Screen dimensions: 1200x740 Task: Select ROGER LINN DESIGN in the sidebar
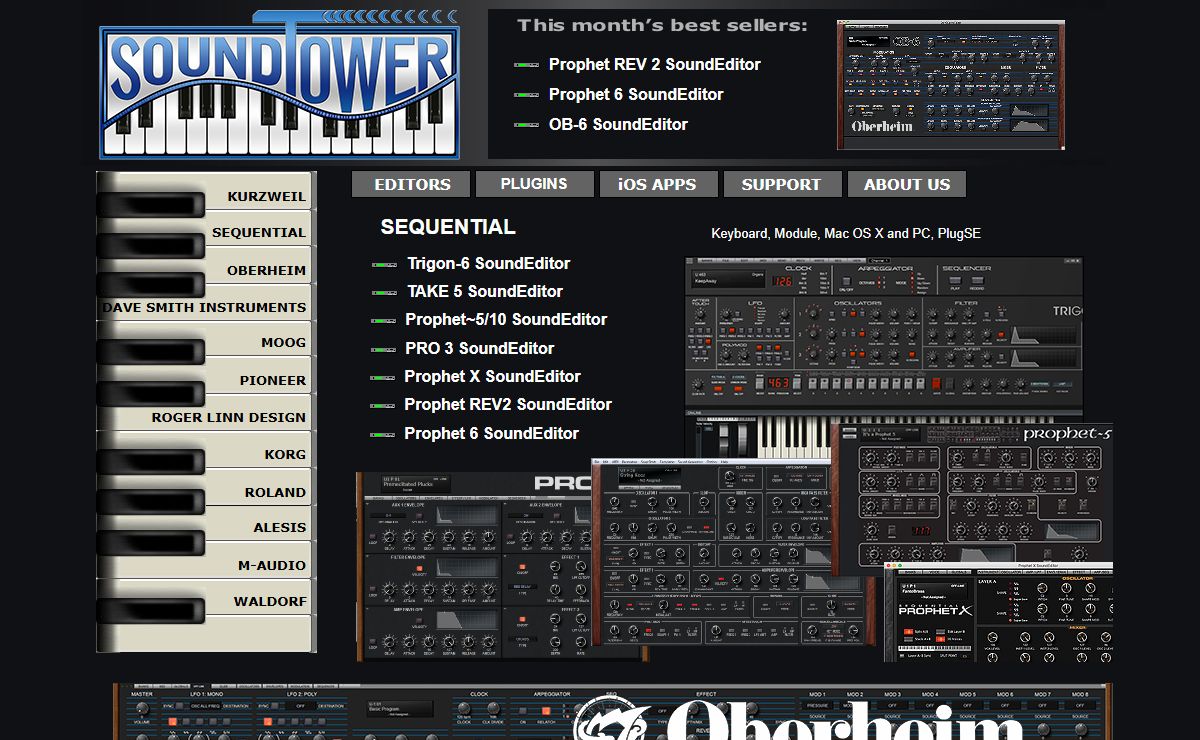click(228, 417)
